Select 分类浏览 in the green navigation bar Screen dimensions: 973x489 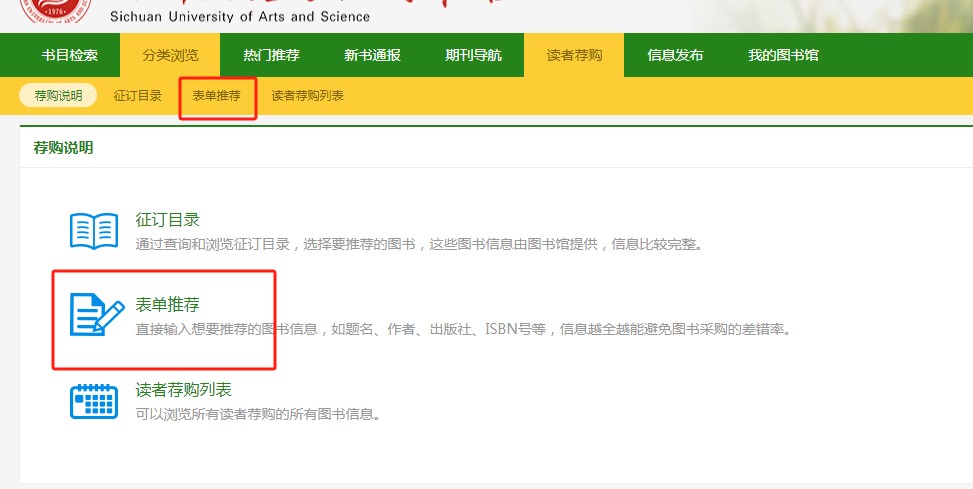(x=171, y=55)
